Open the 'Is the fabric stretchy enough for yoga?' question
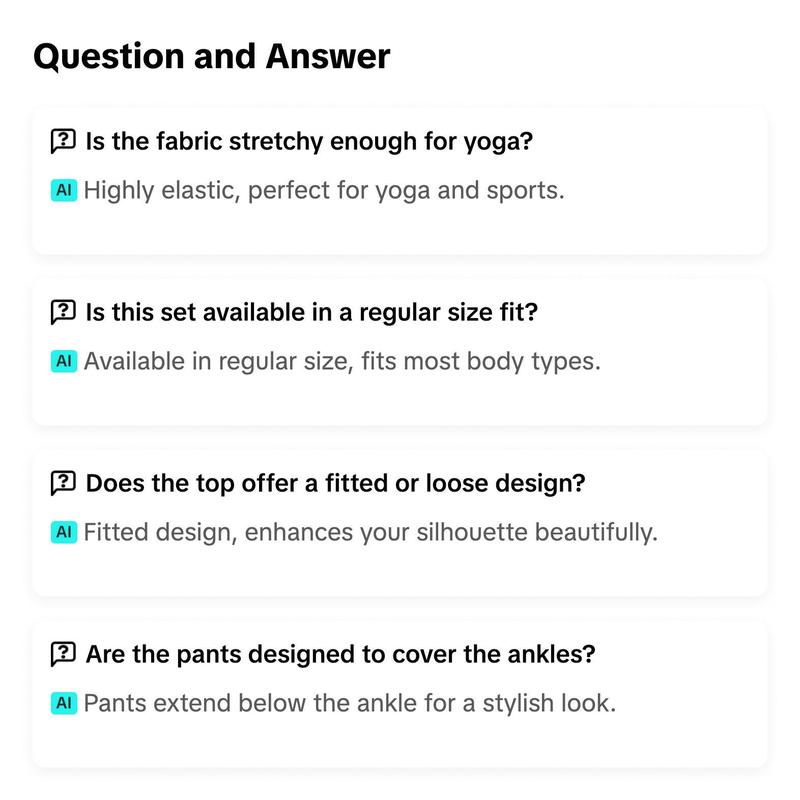Viewport: 800px width, 800px height. tap(309, 141)
